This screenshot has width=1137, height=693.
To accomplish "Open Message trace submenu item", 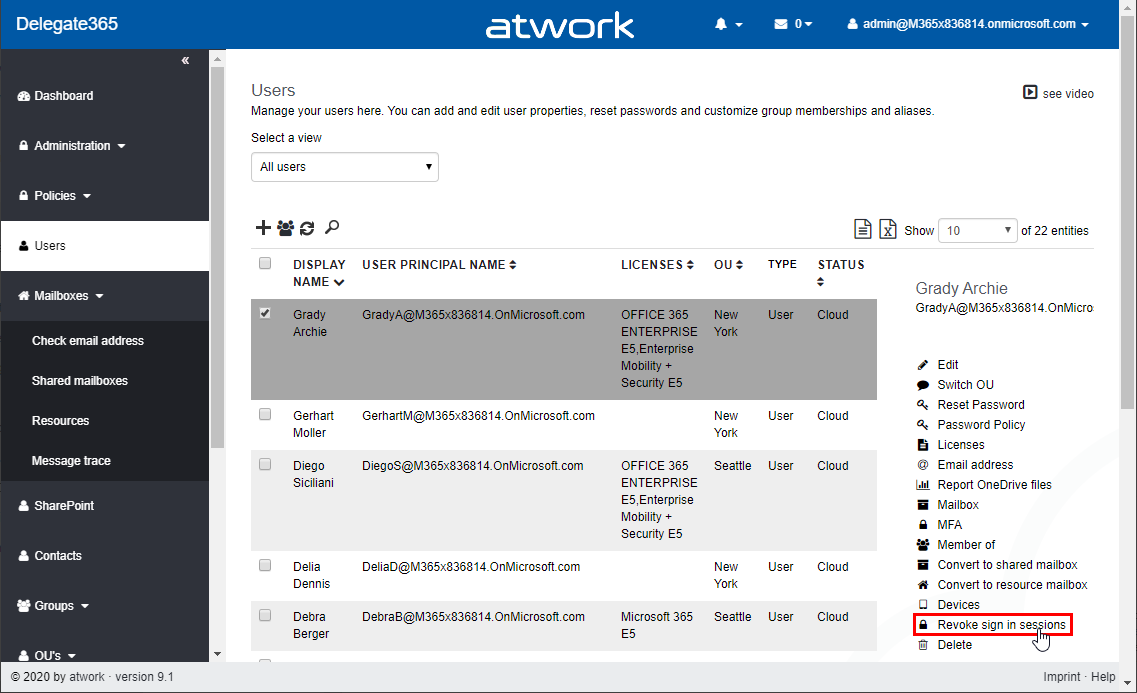I will [x=71, y=460].
